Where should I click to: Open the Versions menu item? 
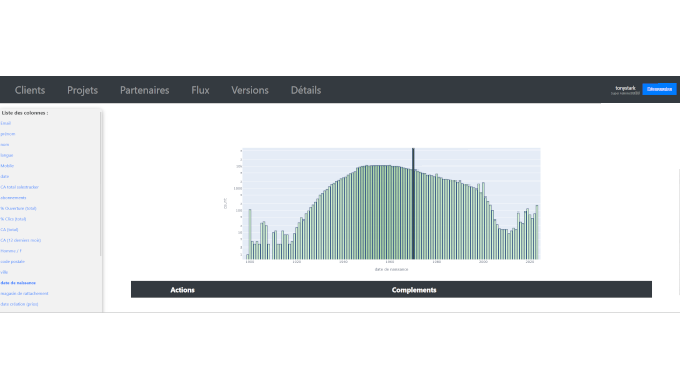250,90
